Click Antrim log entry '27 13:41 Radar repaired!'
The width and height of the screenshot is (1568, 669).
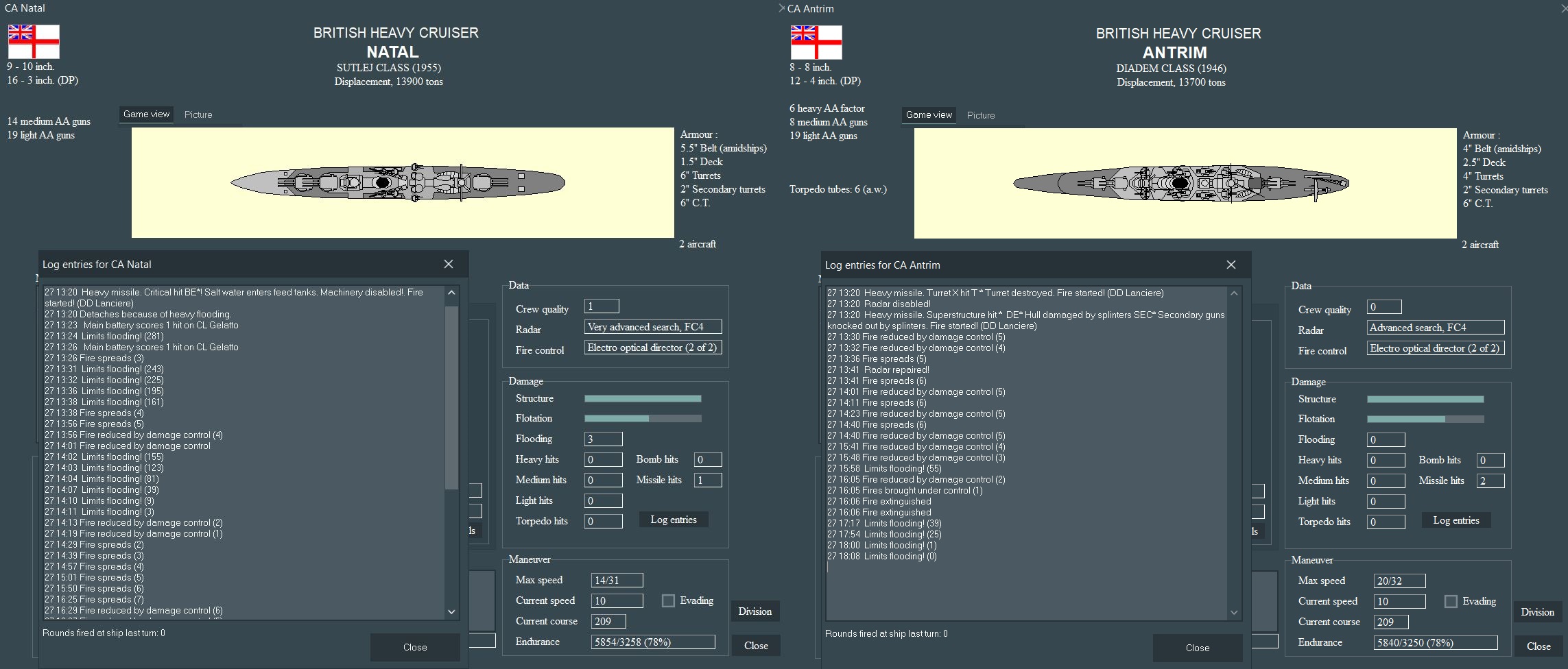(878, 369)
